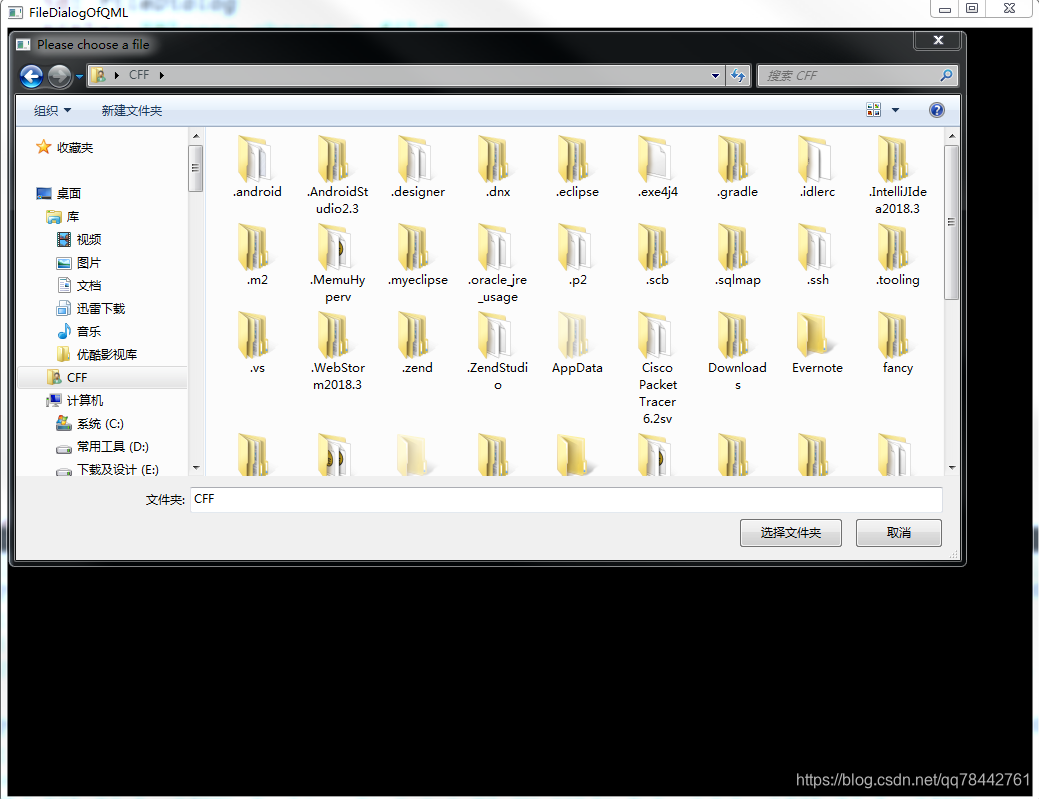
Task: Select the .oracle_jre_usage folder
Action: pos(498,264)
